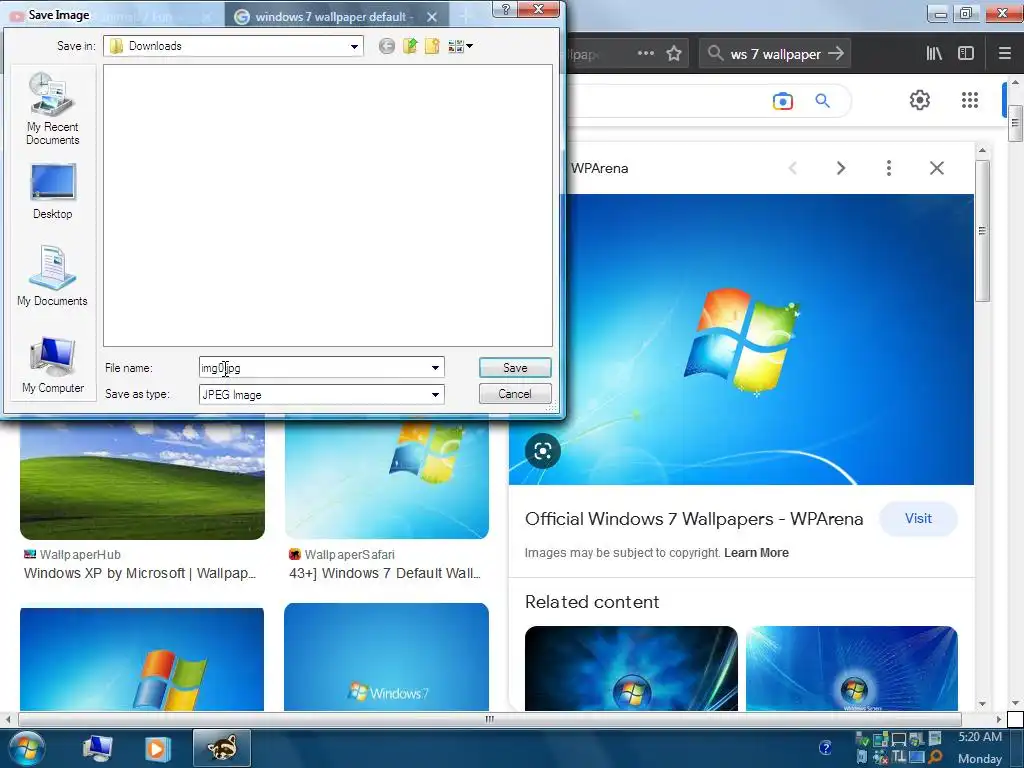Image resolution: width=1024 pixels, height=768 pixels.
Task: Click Google Lens icon on preview image
Action: tap(543, 451)
